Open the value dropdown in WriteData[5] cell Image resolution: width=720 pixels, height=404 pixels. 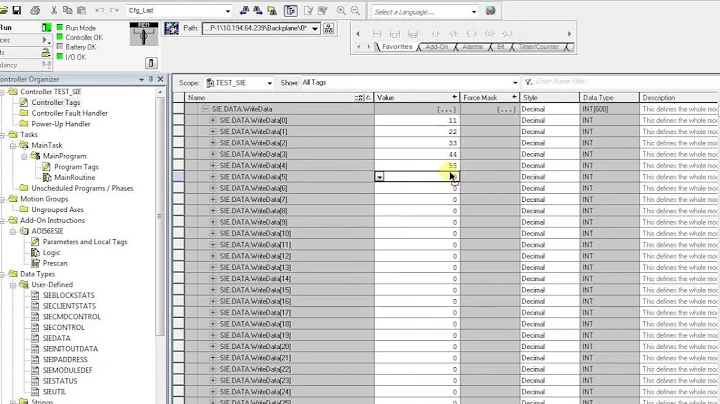pos(379,177)
